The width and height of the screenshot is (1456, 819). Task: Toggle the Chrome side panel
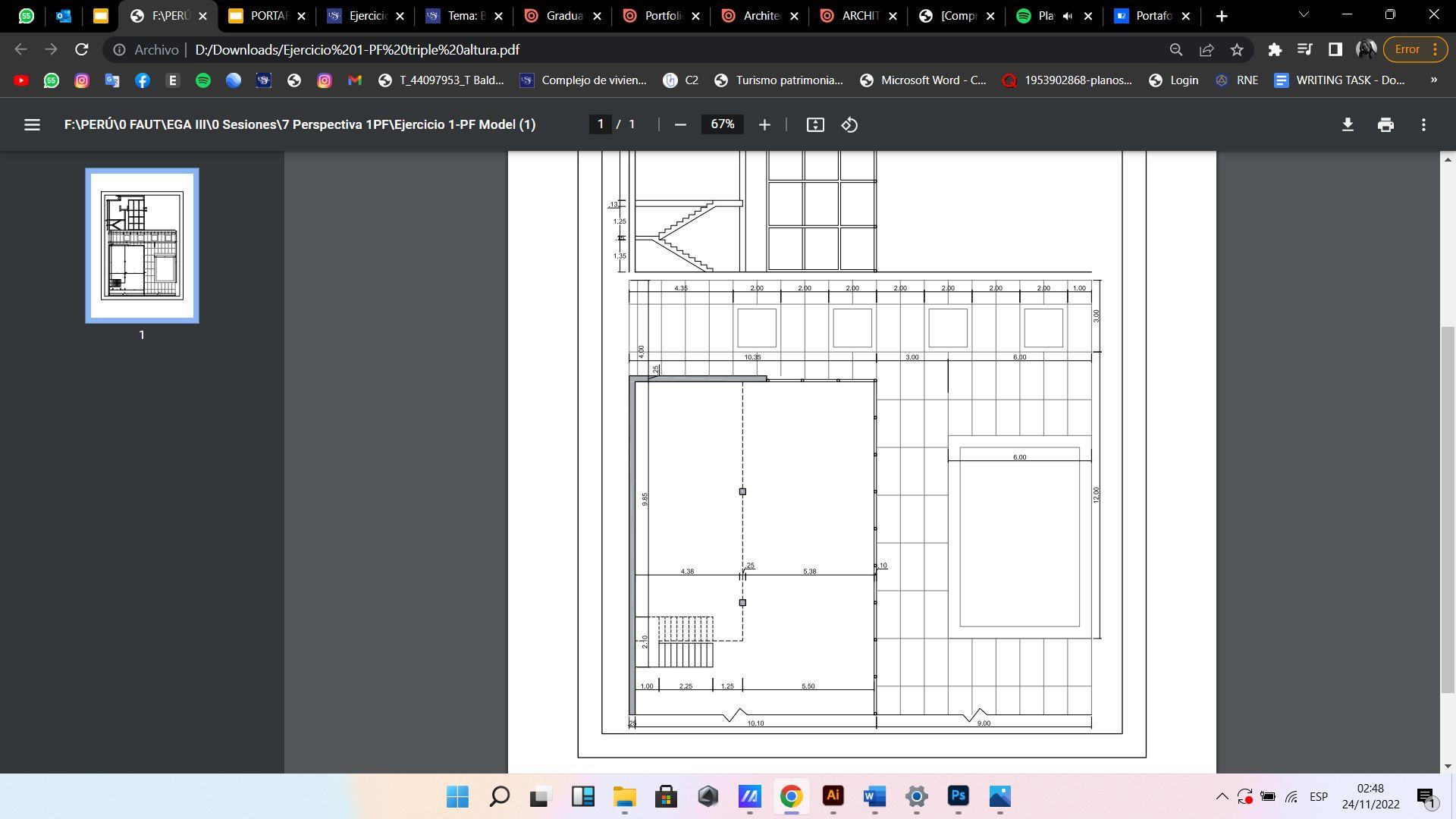1335,50
